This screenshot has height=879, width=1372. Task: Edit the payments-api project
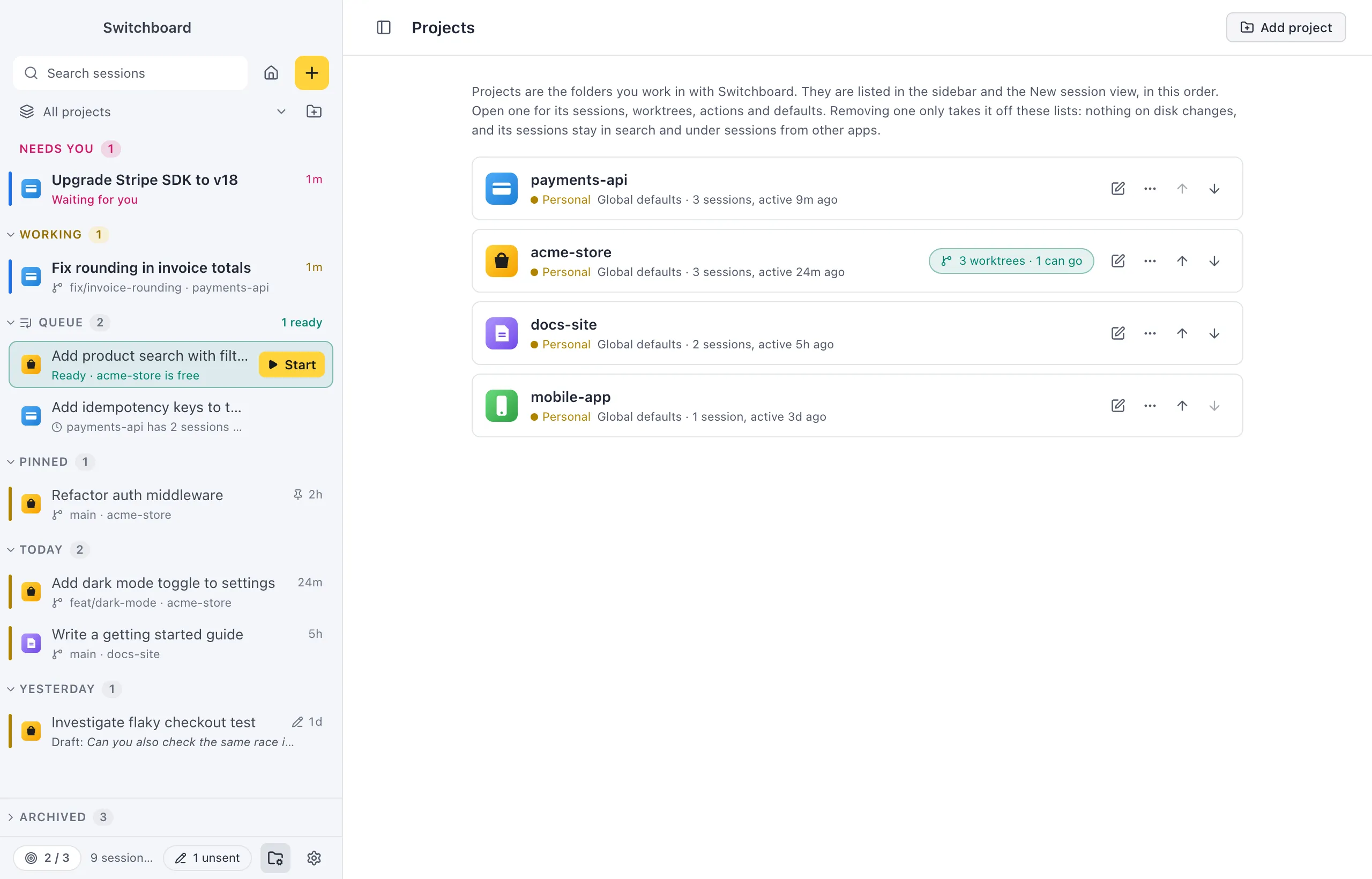pyautogui.click(x=1118, y=188)
